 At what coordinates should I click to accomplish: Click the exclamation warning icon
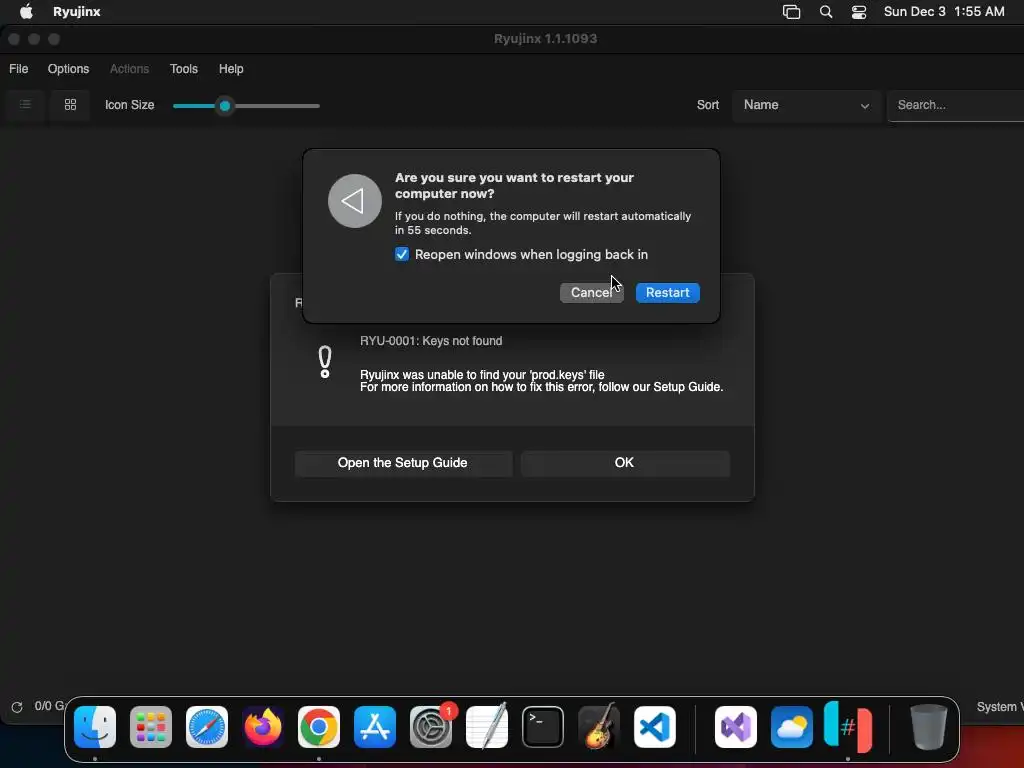325,362
